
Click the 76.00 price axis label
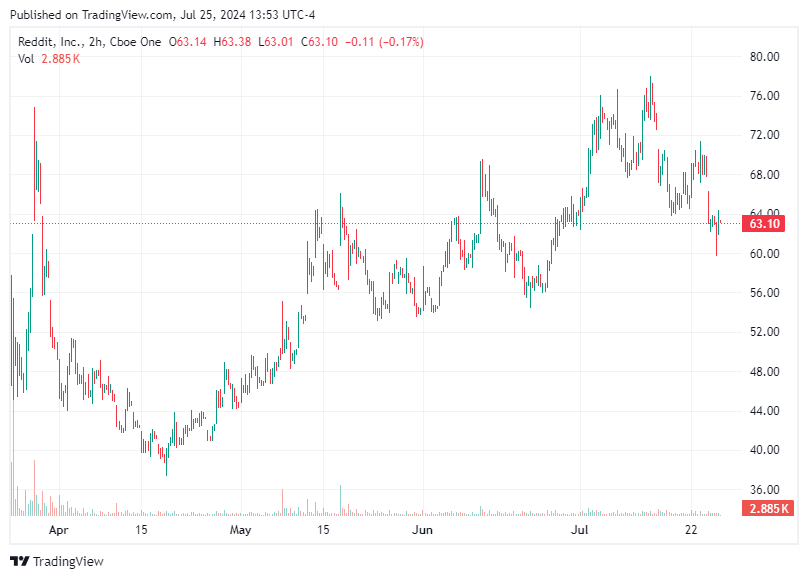765,96
